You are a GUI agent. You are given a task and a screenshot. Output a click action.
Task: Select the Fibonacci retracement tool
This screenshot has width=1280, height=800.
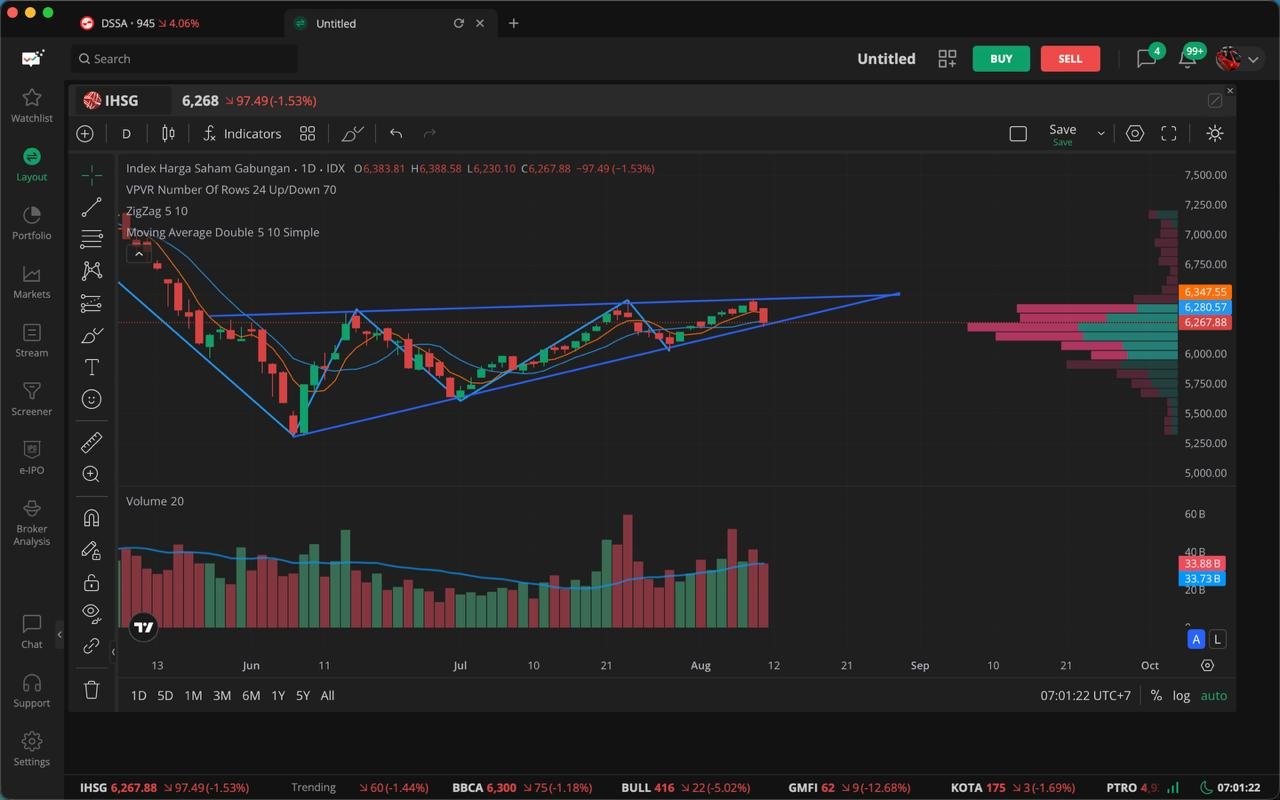[x=91, y=239]
